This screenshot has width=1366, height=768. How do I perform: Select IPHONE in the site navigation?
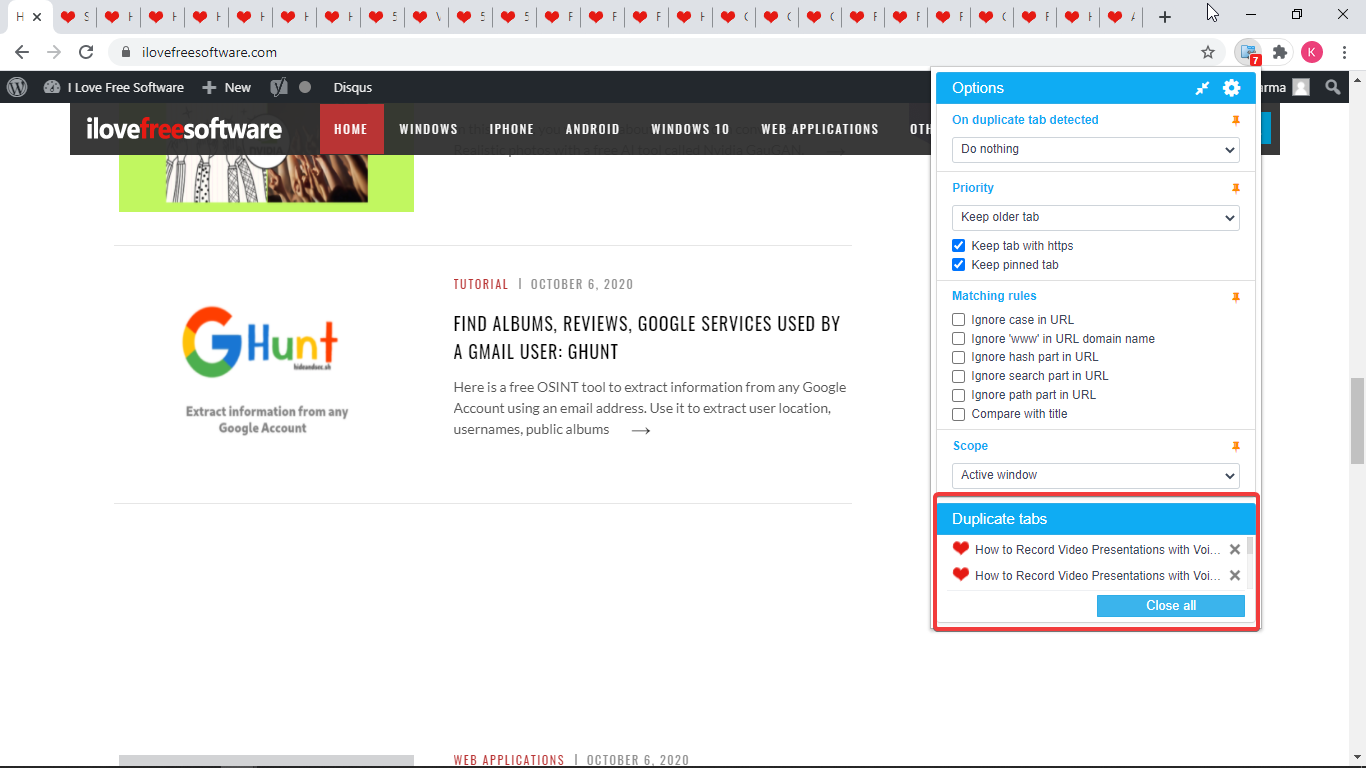point(512,129)
